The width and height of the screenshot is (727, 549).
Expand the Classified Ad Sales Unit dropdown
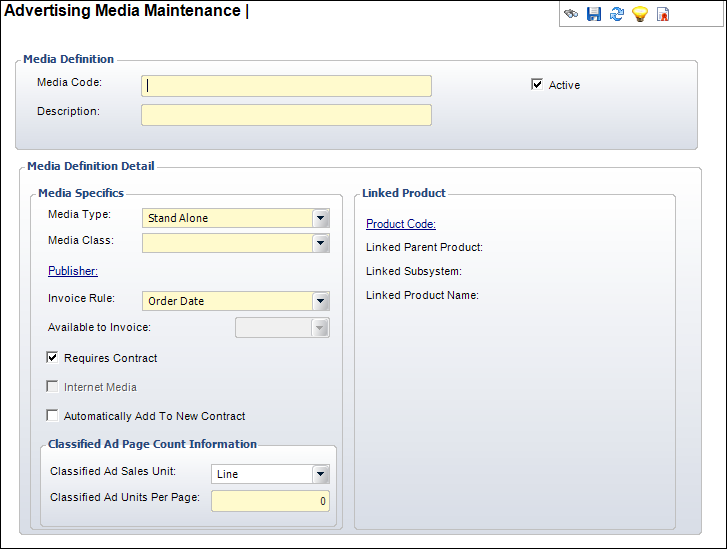[320, 474]
